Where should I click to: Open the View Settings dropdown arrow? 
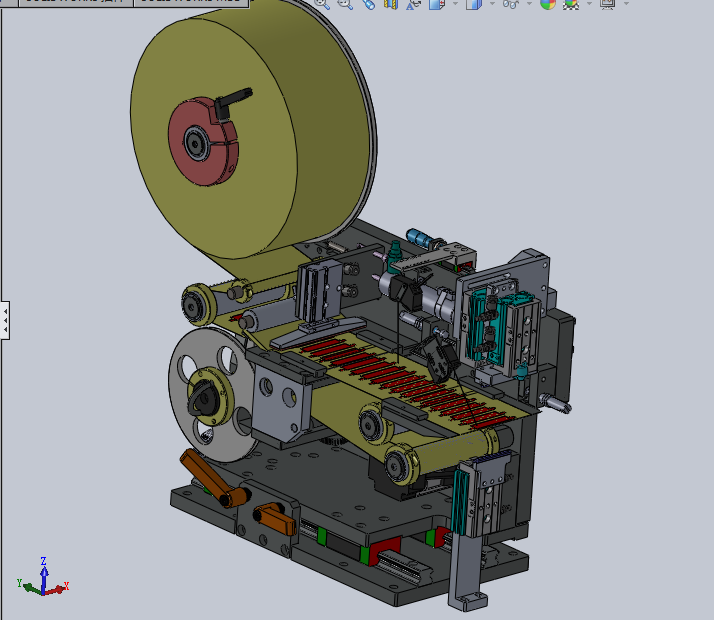(627, 4)
